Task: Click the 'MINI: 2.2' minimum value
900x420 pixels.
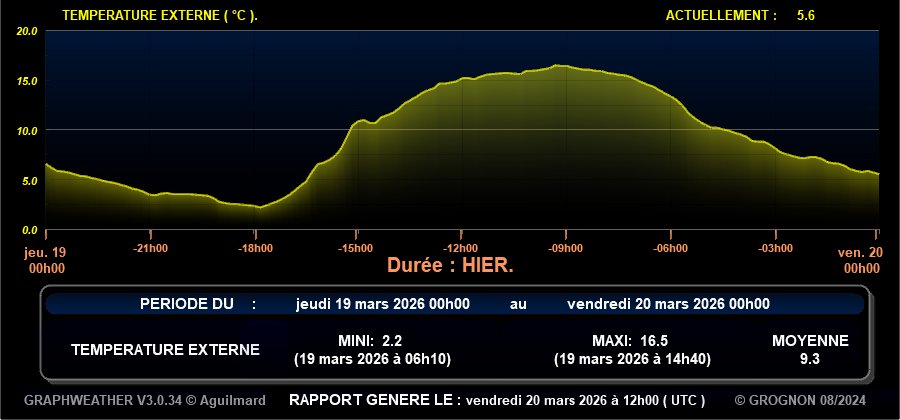Action: (371, 340)
